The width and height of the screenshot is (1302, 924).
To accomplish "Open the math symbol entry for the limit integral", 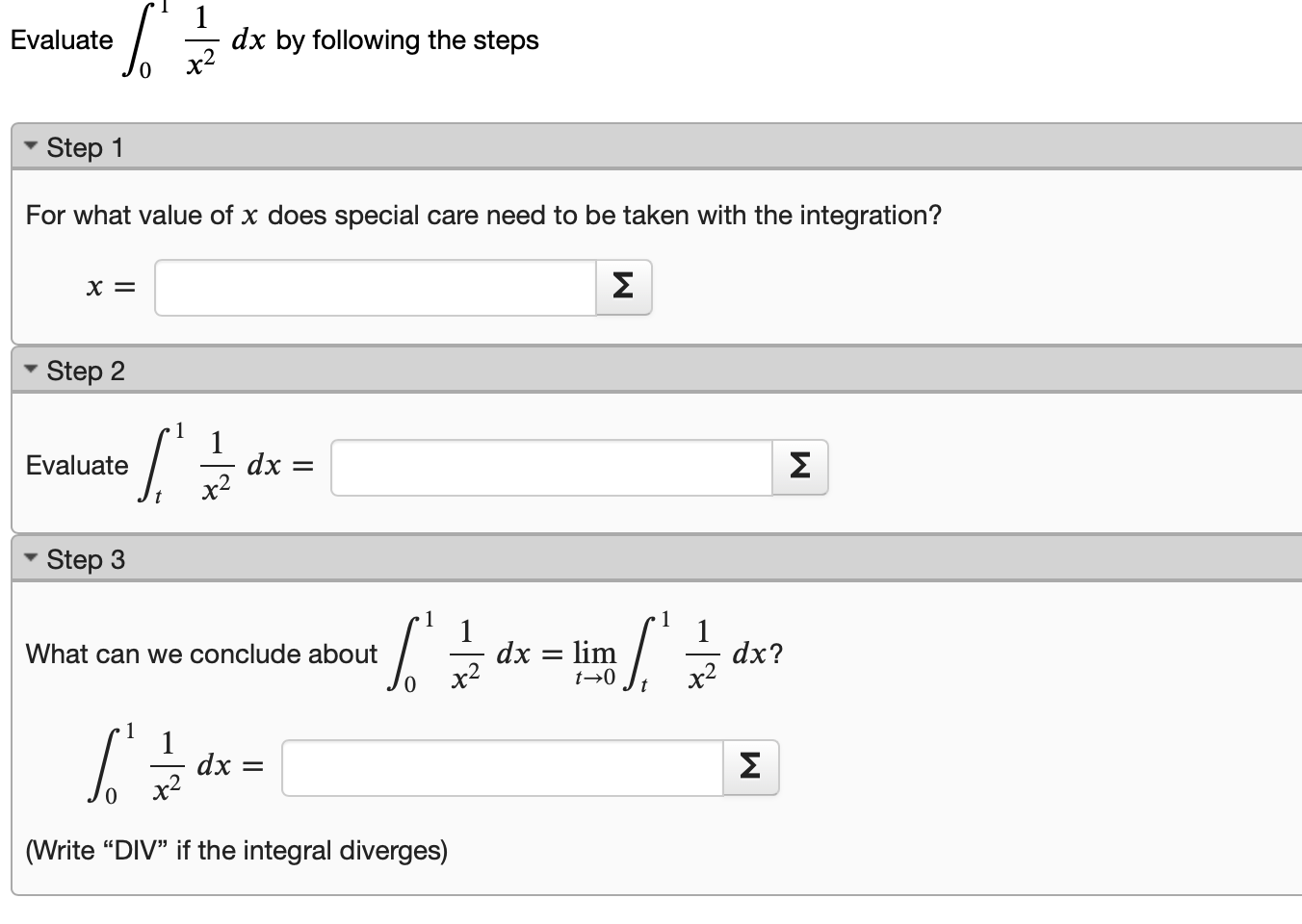I will click(x=751, y=767).
